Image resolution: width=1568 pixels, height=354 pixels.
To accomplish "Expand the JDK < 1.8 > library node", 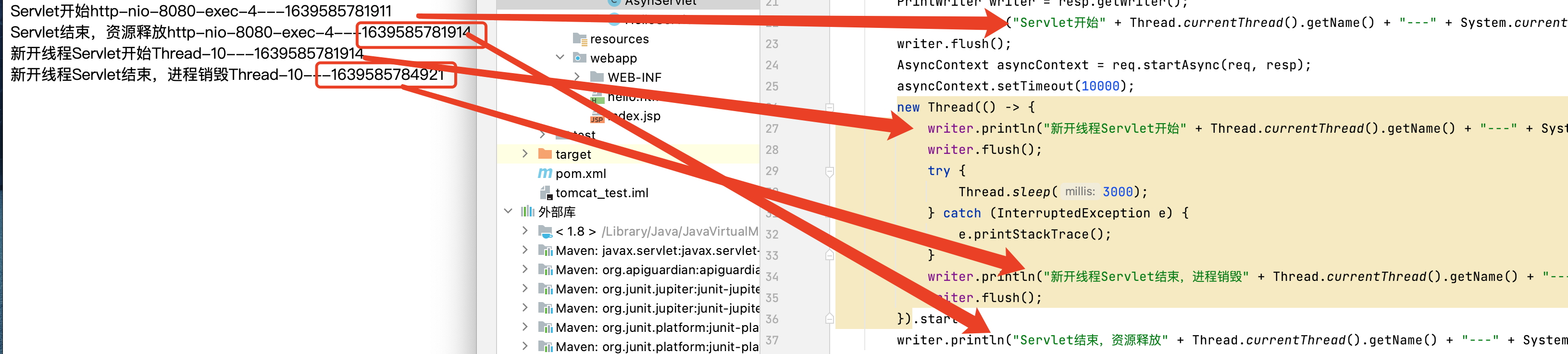I will [525, 231].
